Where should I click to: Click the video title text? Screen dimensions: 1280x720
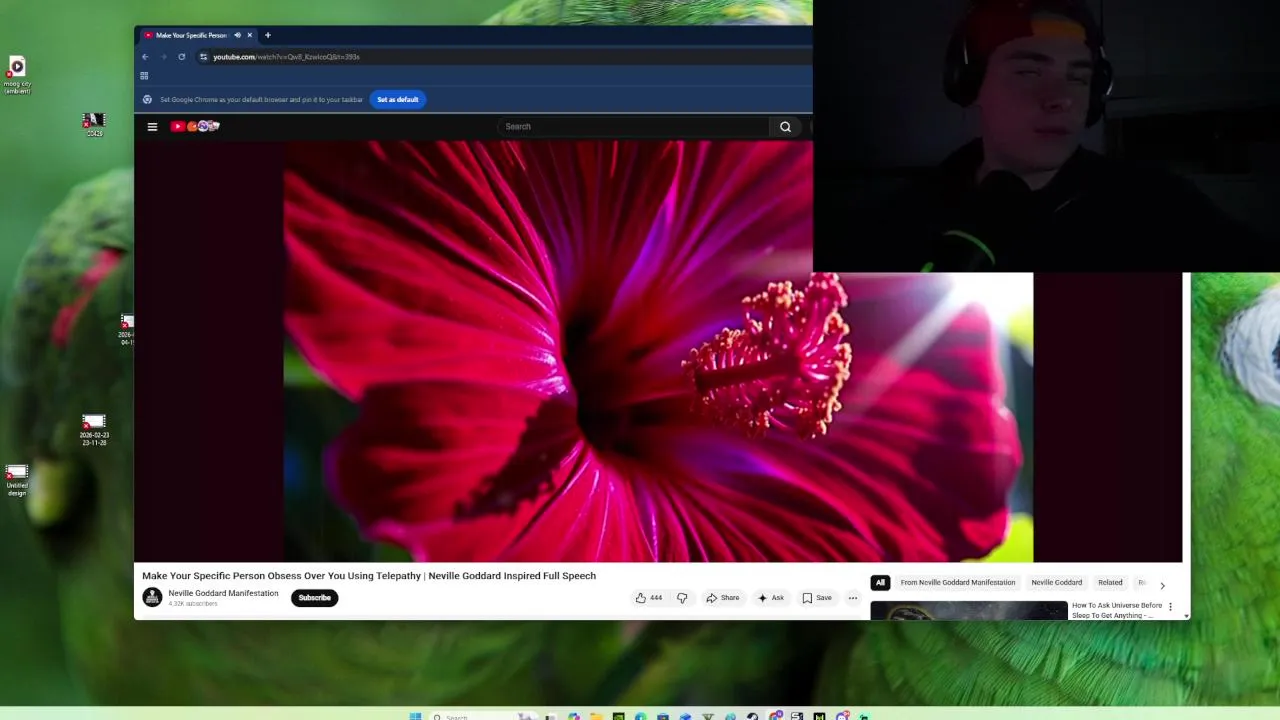pyautogui.click(x=369, y=576)
